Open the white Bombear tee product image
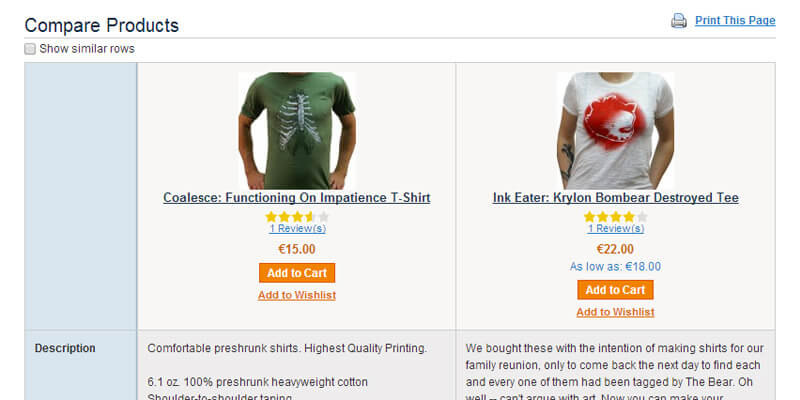Screen dimensions: 800x400 click(x=615, y=131)
